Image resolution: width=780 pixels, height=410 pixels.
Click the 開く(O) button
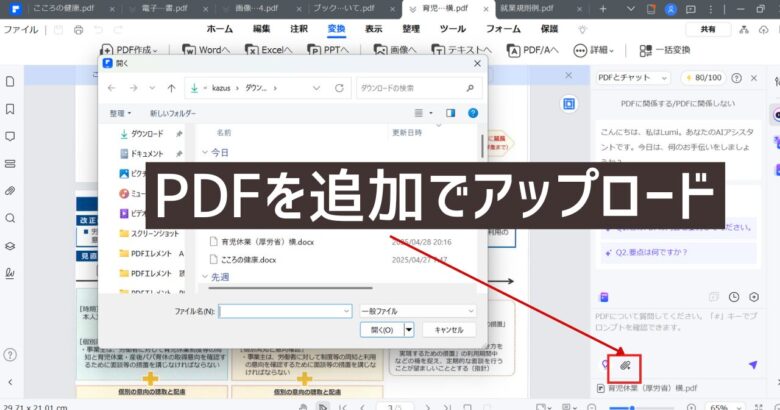[382, 330]
